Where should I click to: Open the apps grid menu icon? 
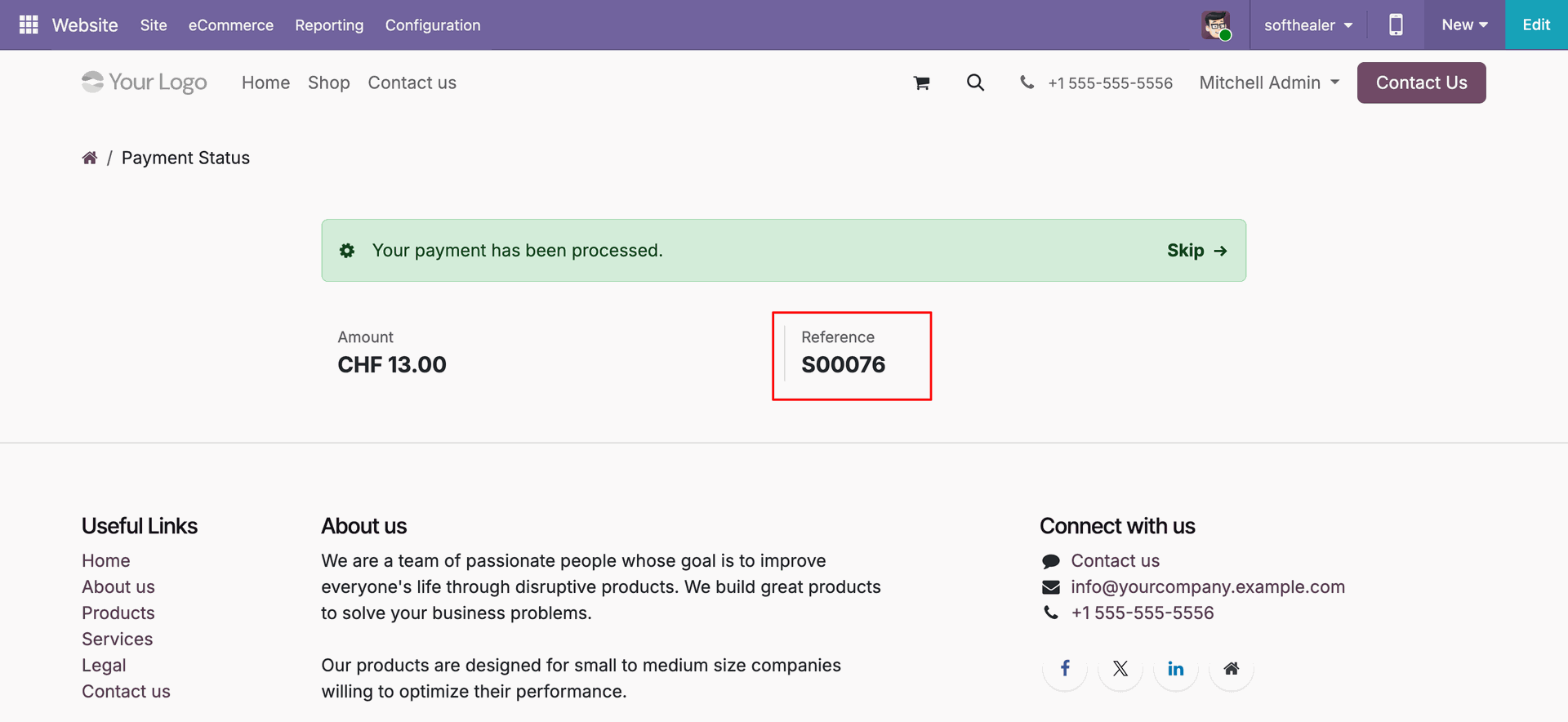[29, 25]
